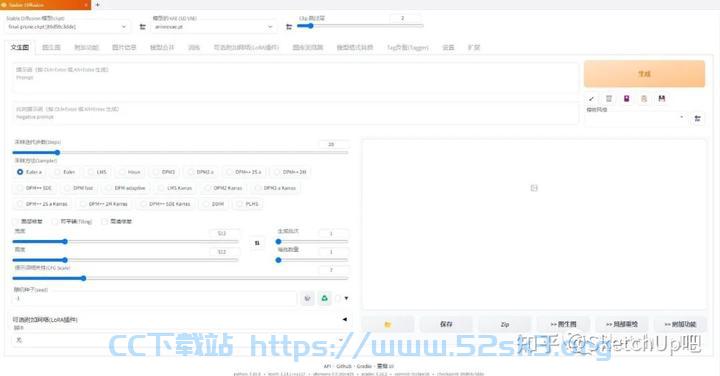
Task: Enable the face restoration checkbox (面部修复)
Action: 16,221
